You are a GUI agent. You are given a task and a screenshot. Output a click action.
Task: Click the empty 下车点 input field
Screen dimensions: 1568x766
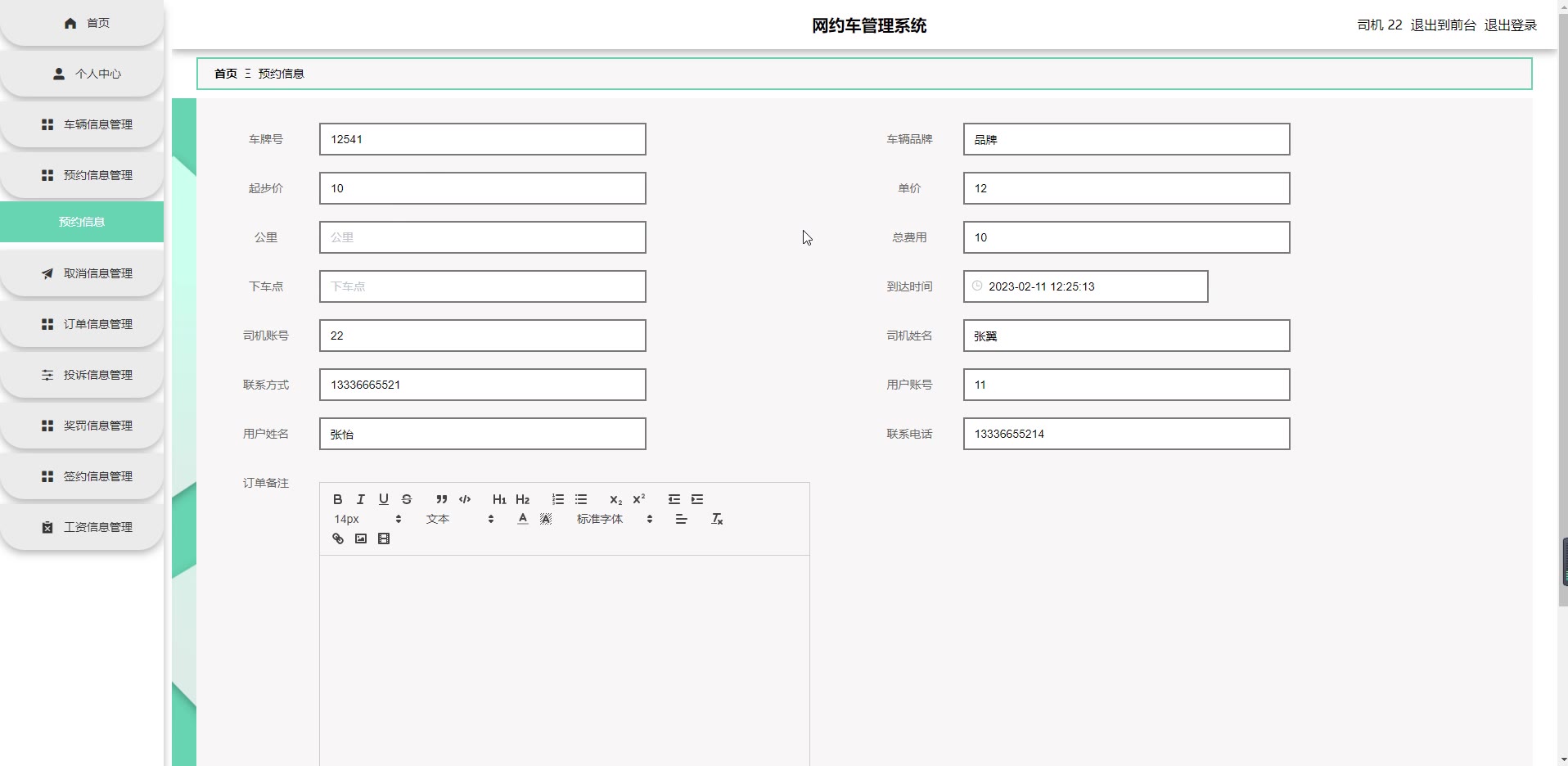483,286
